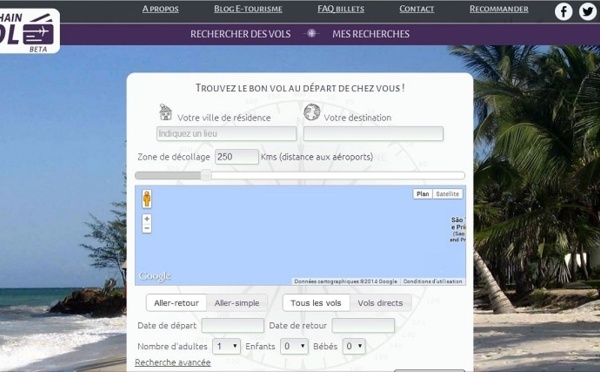This screenshot has width=600, height=372.
Task: Pick up the Street View pegman on map
Action: click(x=147, y=199)
